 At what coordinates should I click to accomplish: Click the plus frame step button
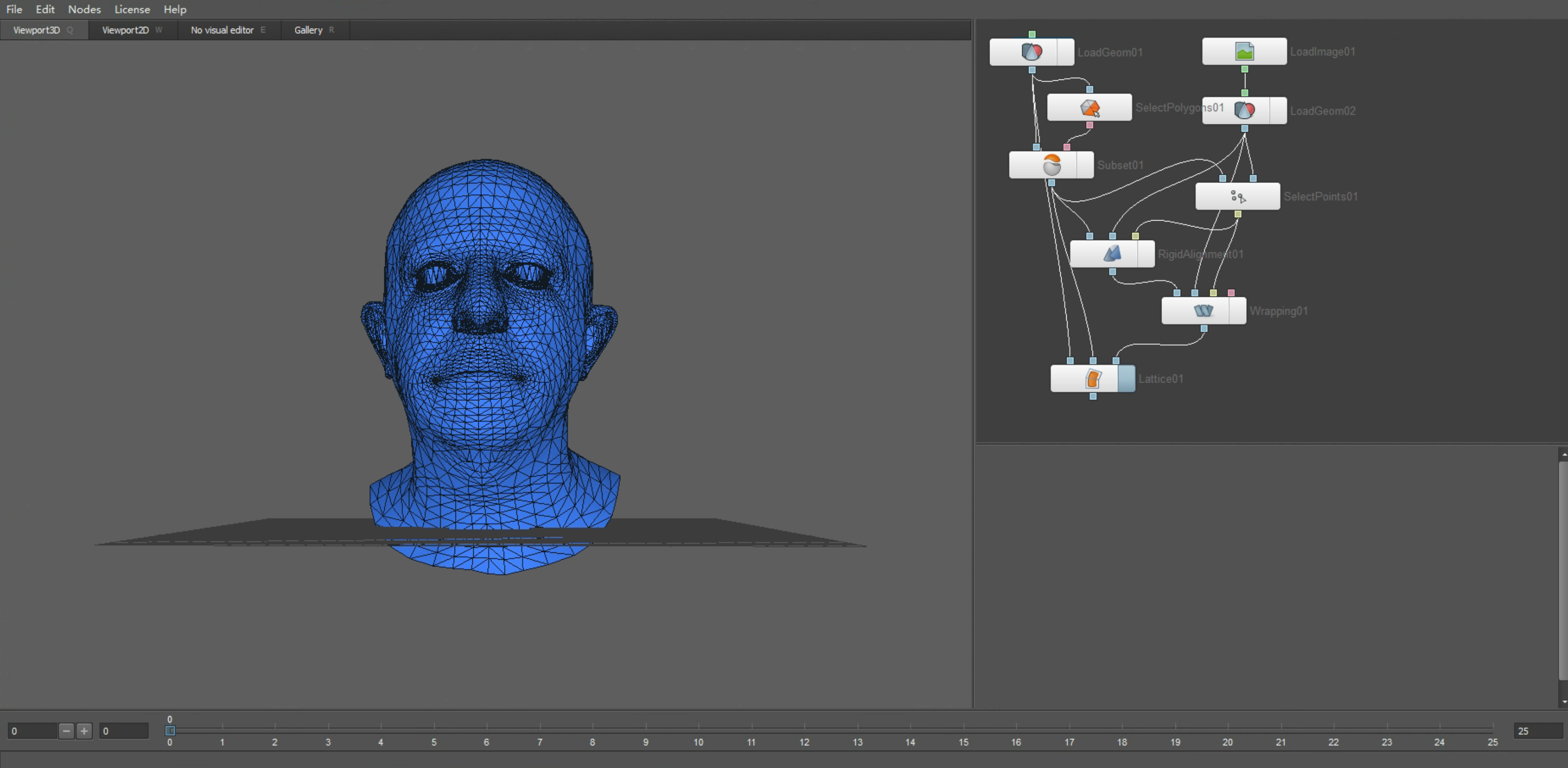84,731
